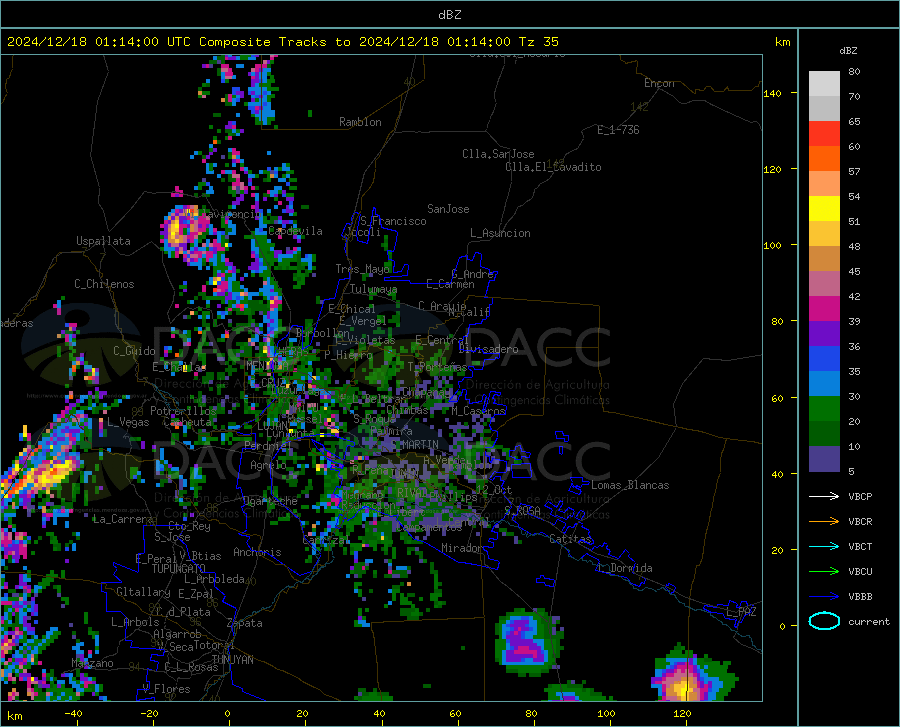Click the orange VBCR arrow legend icon
The image size is (900, 727).
[824, 521]
